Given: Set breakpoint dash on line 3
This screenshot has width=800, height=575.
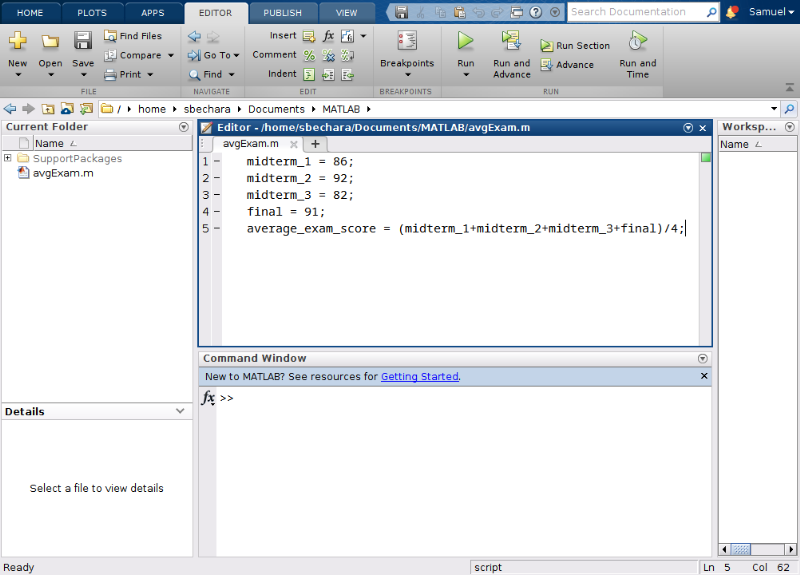Looking at the screenshot, I should coord(217,195).
